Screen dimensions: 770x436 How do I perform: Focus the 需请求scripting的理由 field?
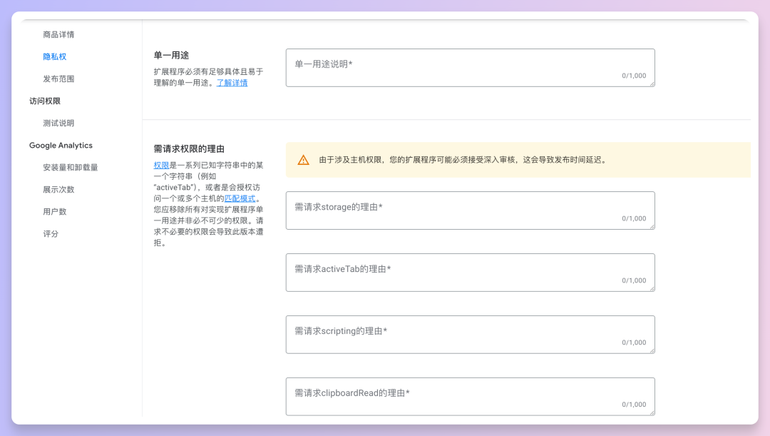[x=470, y=334]
